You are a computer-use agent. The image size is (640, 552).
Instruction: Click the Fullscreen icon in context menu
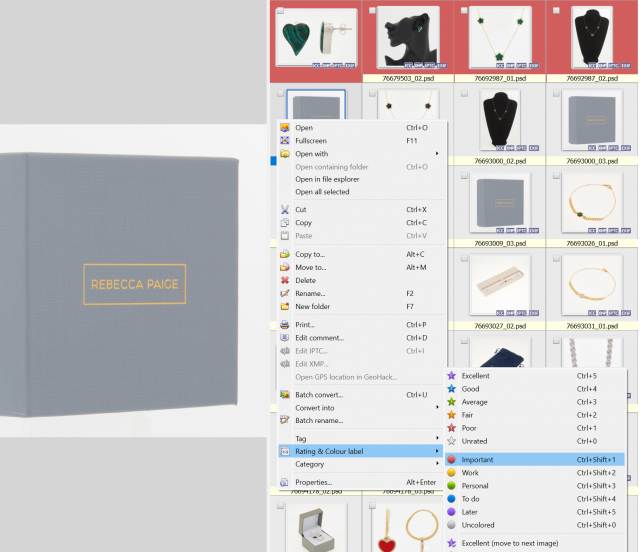coord(285,140)
